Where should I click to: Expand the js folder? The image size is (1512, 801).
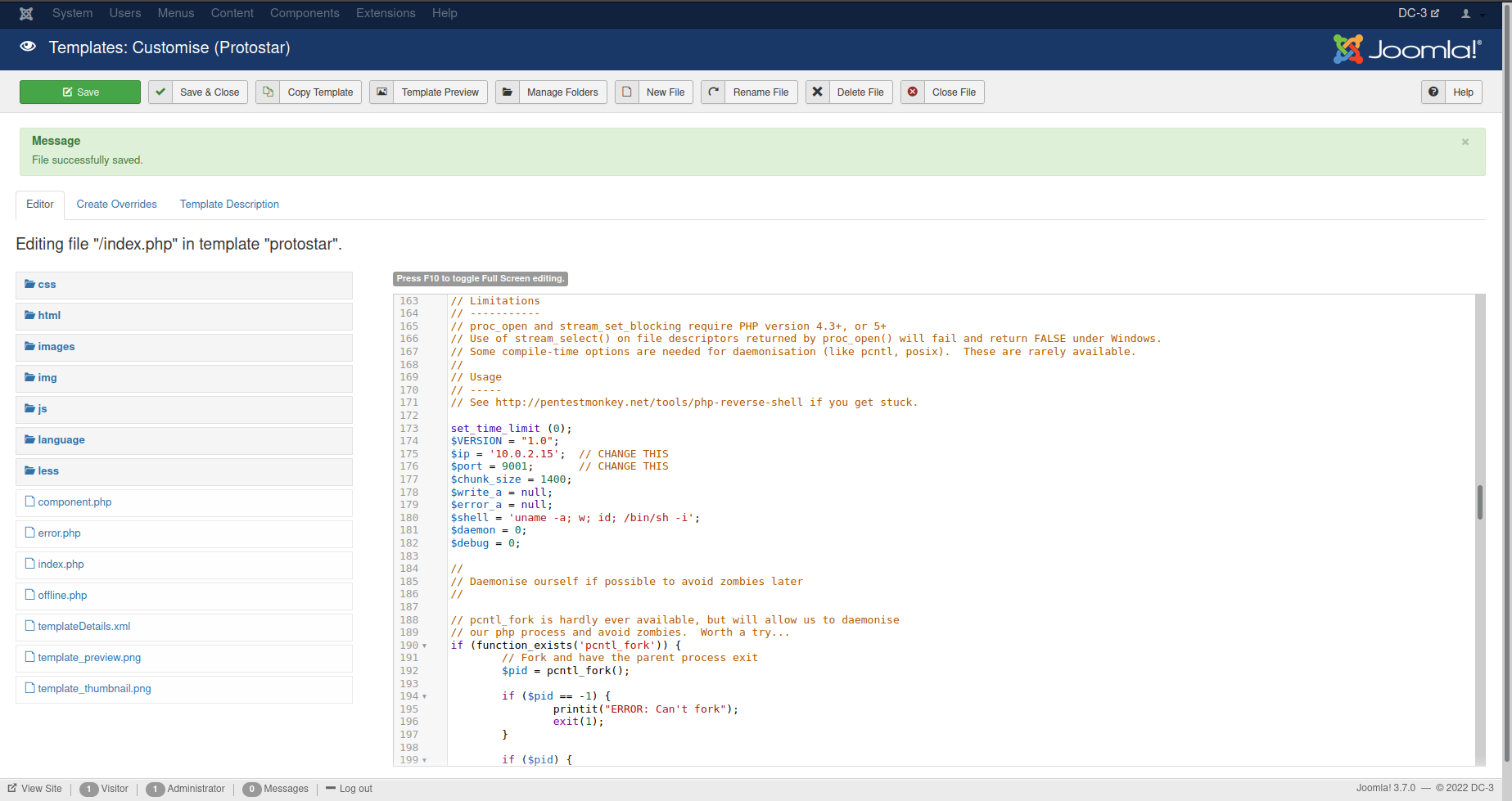pos(184,409)
